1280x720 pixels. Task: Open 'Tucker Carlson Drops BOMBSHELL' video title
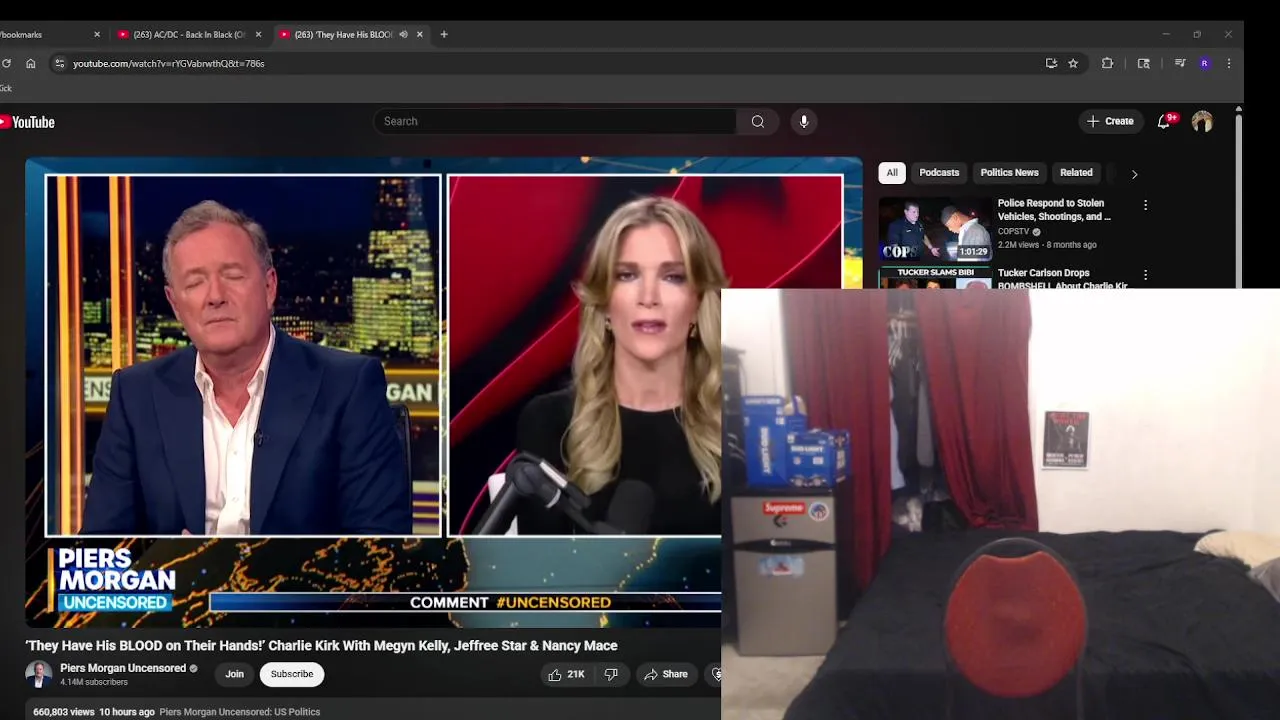1062,279
